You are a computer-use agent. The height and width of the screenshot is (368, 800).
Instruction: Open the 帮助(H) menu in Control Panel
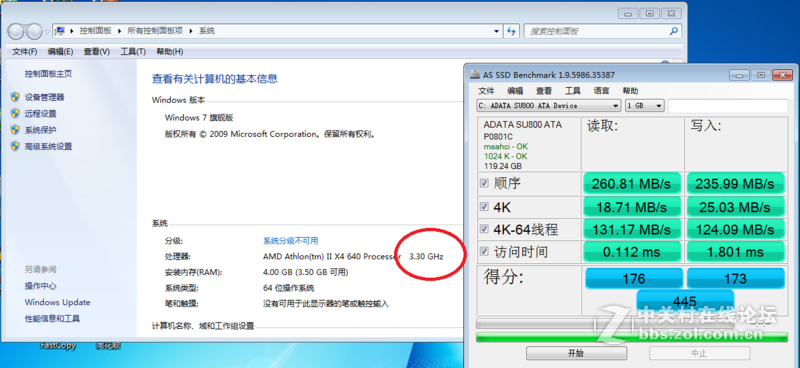pos(169,52)
